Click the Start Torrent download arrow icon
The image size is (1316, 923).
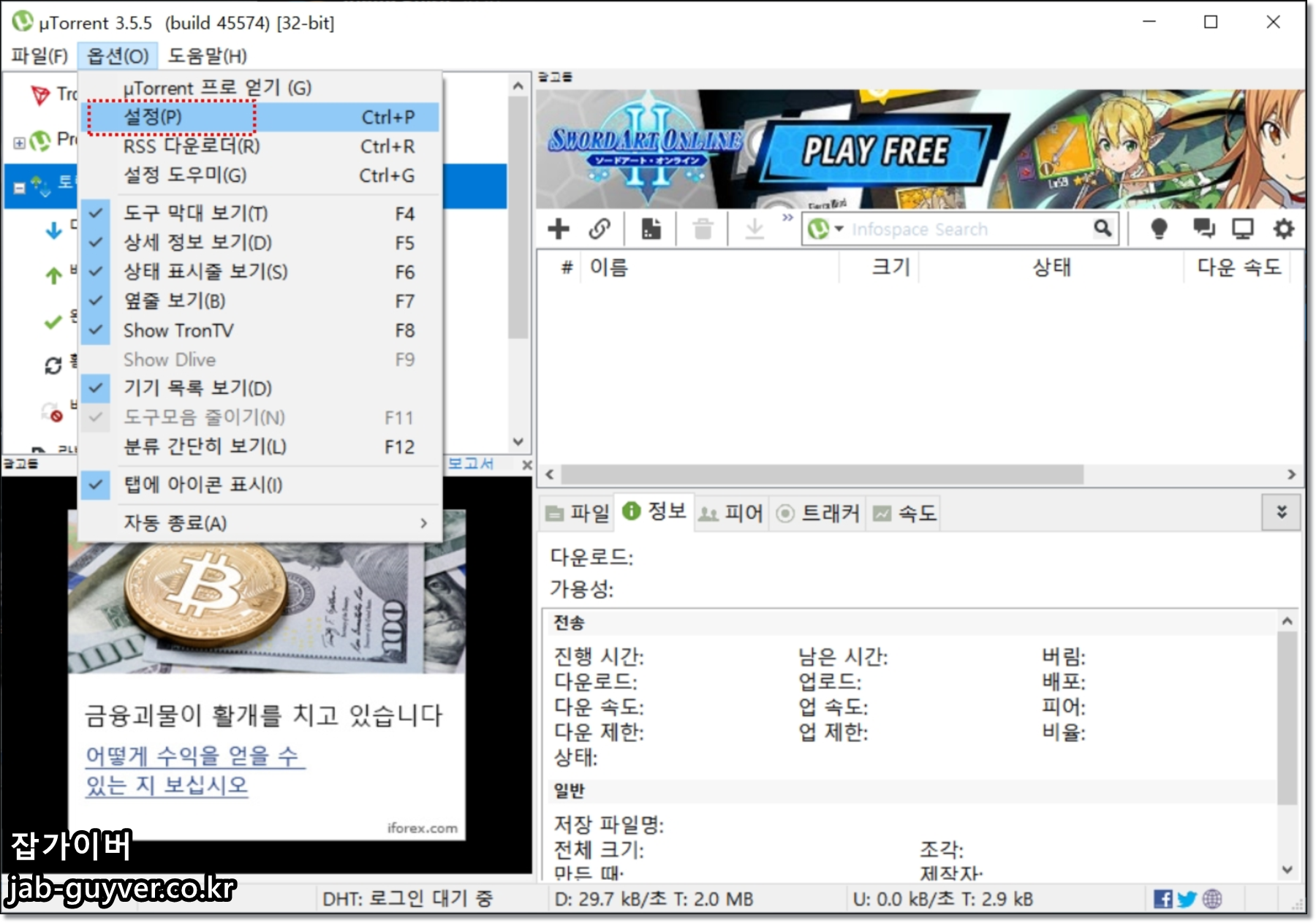click(755, 229)
